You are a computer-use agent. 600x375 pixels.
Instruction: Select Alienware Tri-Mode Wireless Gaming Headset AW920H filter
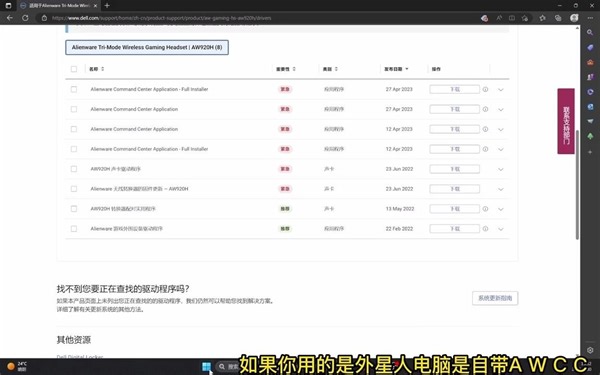click(147, 47)
